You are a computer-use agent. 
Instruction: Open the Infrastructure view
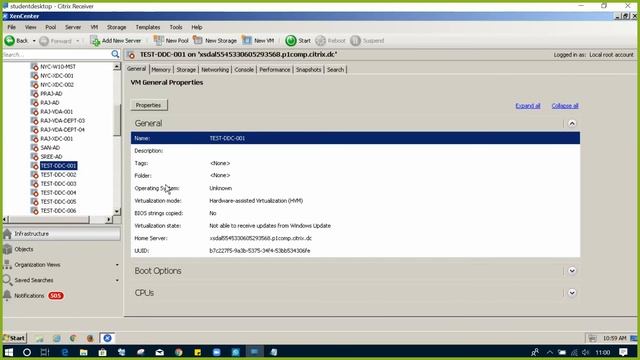click(62, 234)
